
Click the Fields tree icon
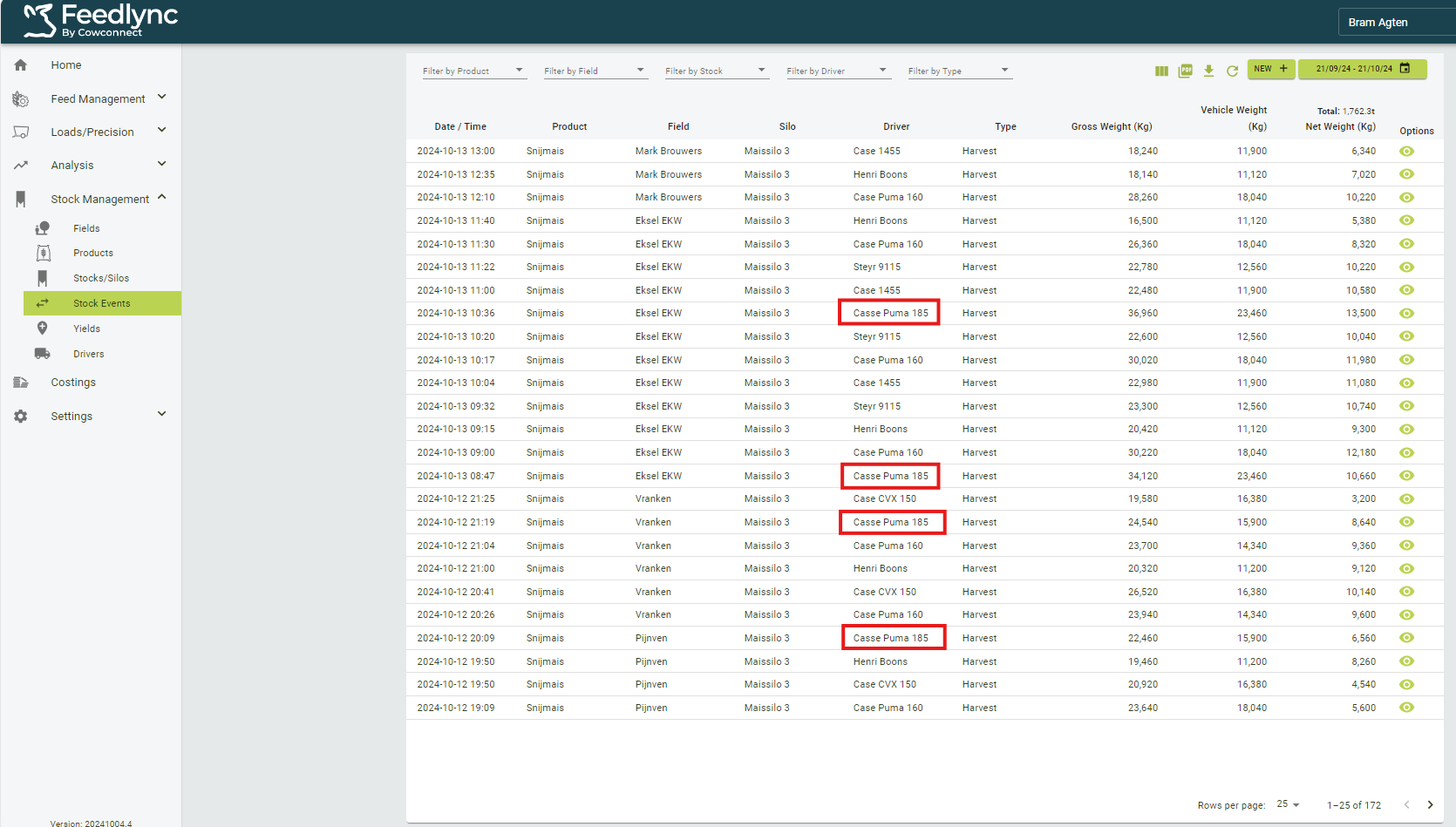click(x=43, y=228)
